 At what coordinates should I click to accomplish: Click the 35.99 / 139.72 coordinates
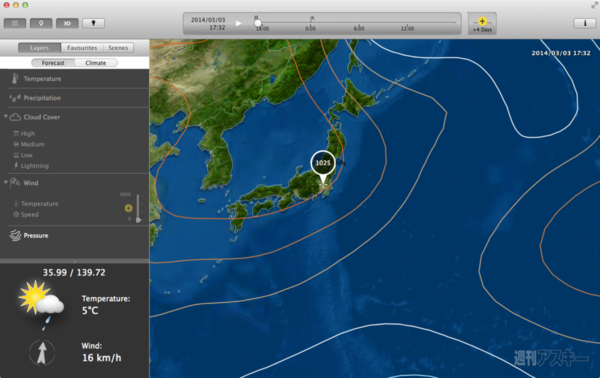pos(74,272)
